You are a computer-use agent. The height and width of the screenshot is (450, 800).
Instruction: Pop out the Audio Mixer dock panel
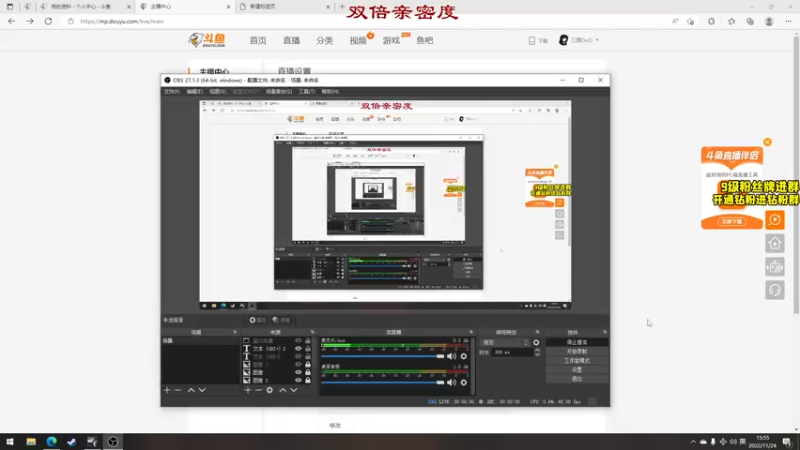pyautogui.click(x=471, y=332)
